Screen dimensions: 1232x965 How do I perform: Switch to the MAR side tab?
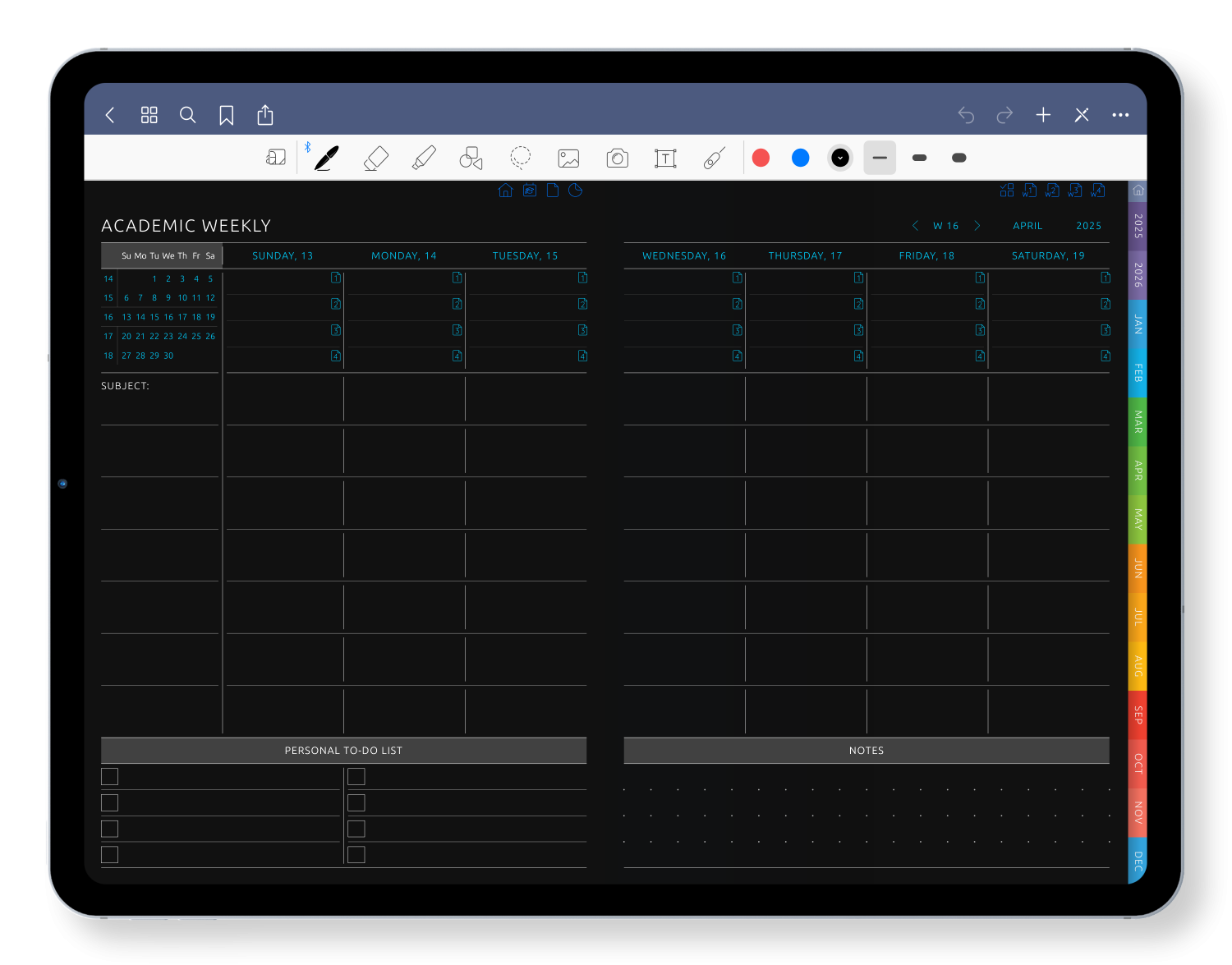[1138, 421]
